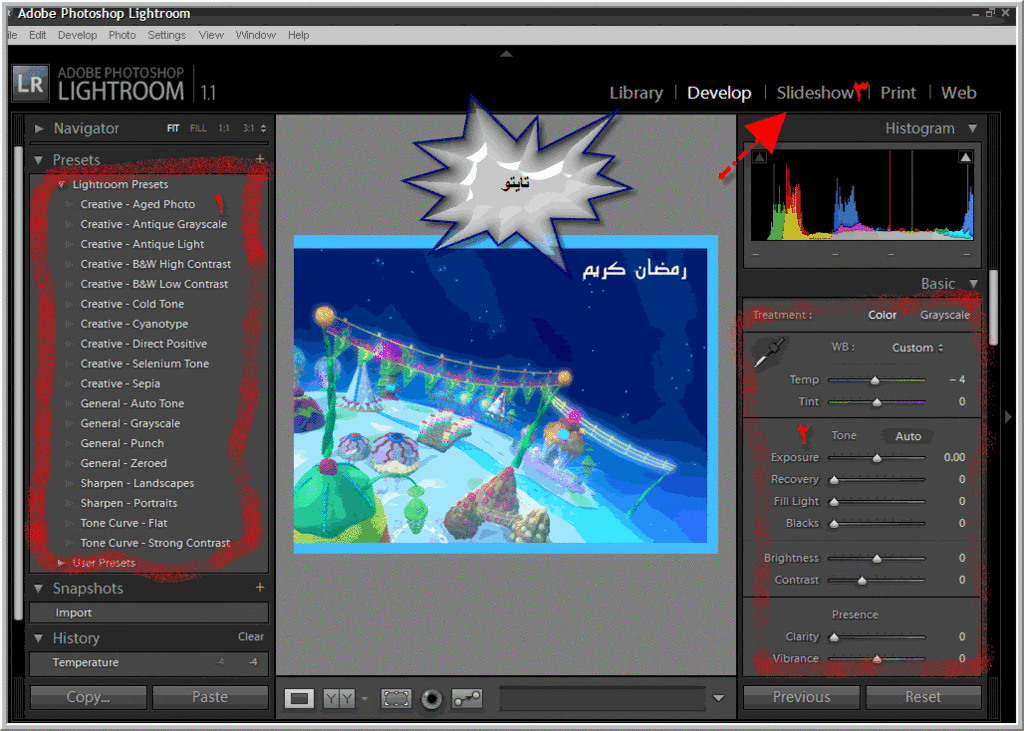Switch to the Print module
Viewport: 1024px width, 731px height.
tap(898, 93)
